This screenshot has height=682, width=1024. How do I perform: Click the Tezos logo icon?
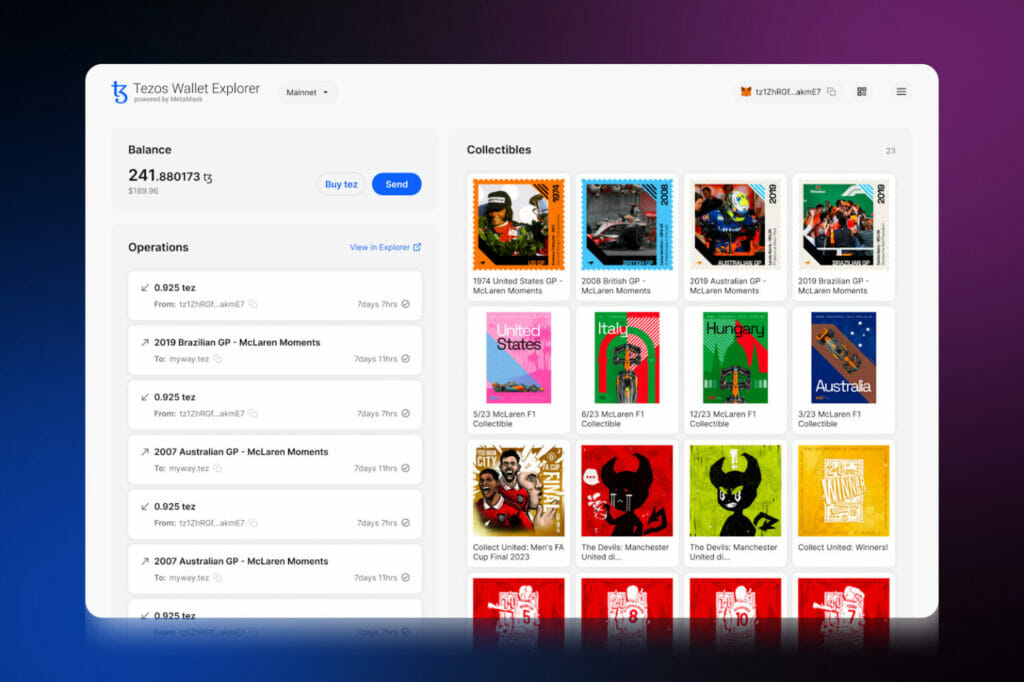(120, 92)
